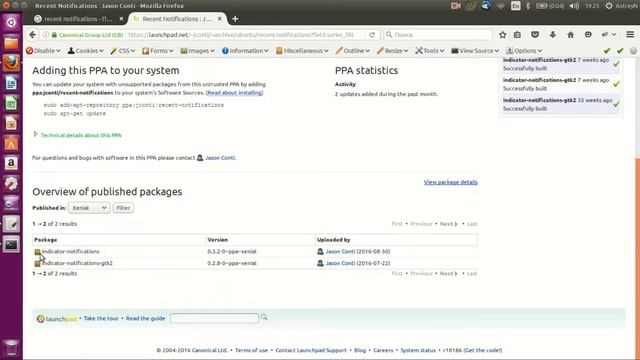Open the Miscellaneous toolbar dropdown
Viewport: 640px width, 360px height.
[x=302, y=51]
